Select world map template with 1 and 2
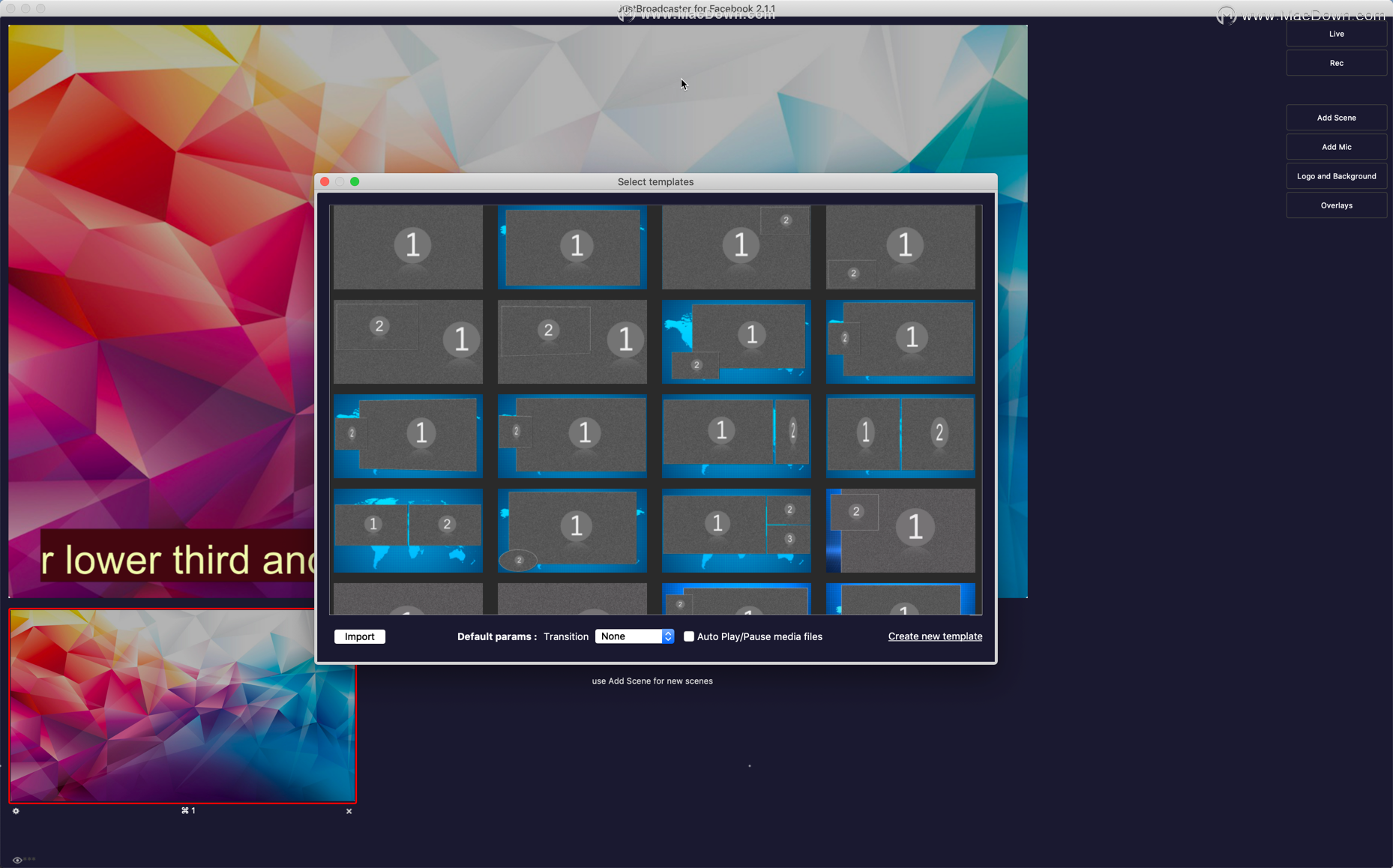 click(408, 531)
